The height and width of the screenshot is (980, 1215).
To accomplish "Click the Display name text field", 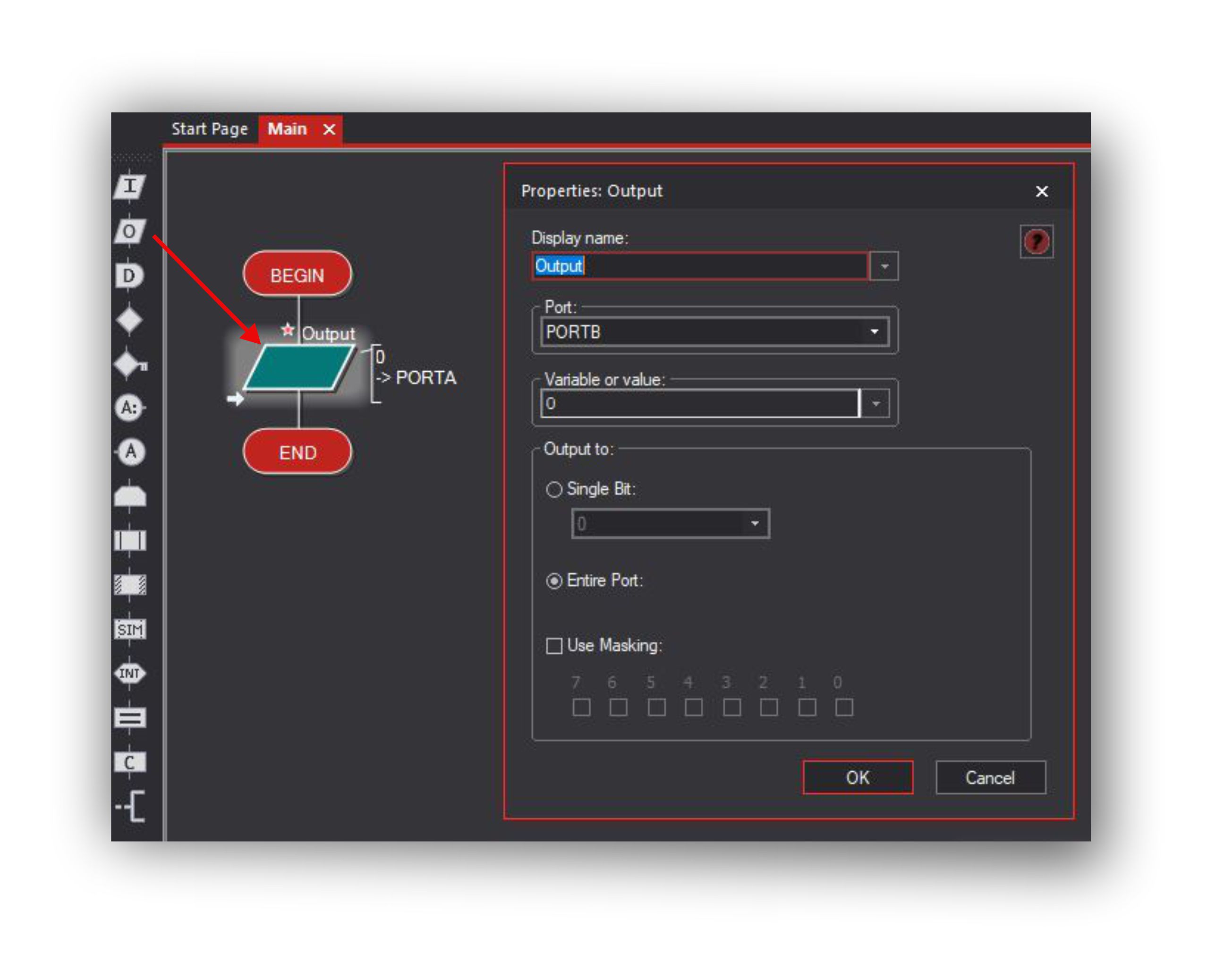I will pos(700,266).
